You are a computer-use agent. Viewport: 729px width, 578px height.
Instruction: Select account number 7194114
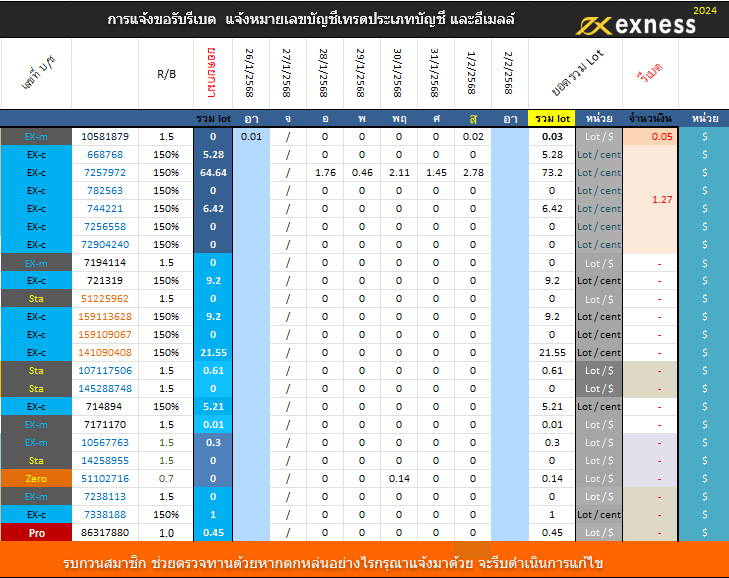pos(105,263)
